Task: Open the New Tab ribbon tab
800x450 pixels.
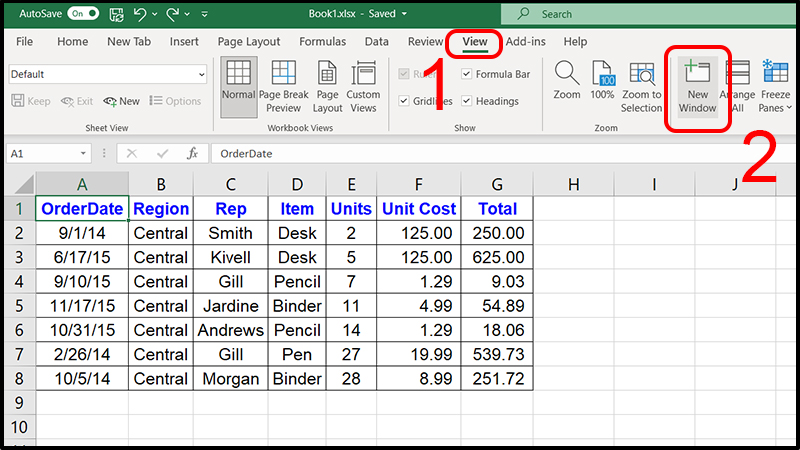Action: 129,41
